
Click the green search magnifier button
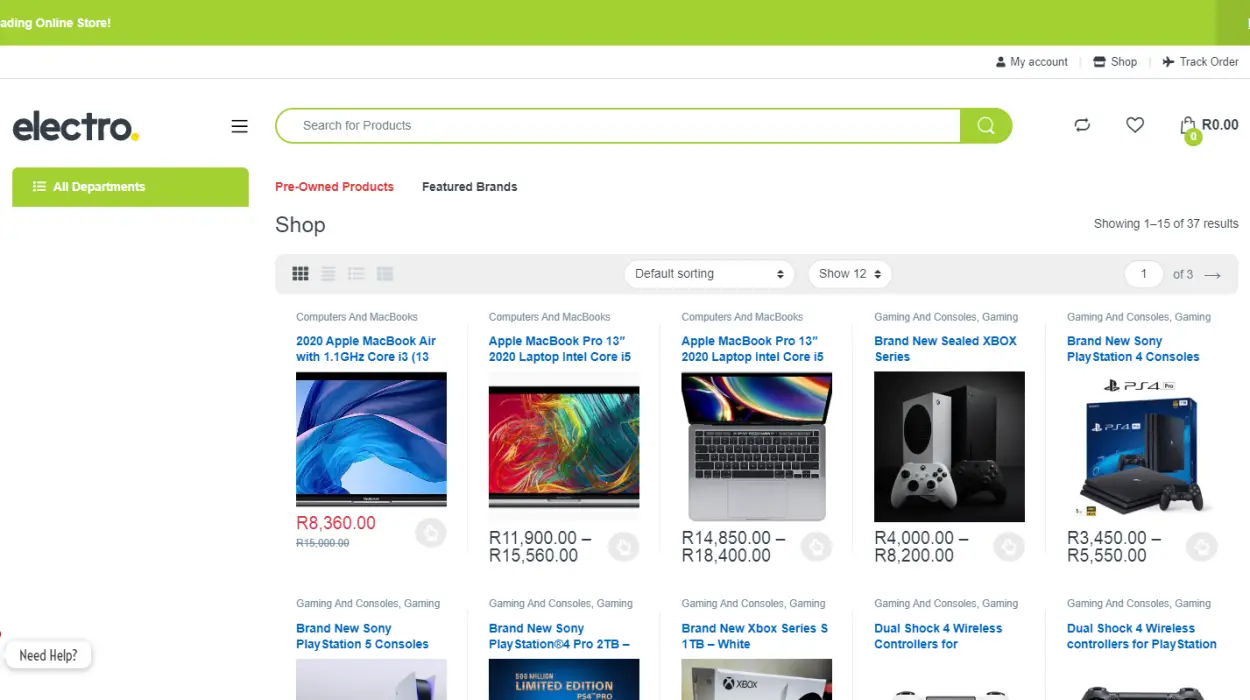986,126
